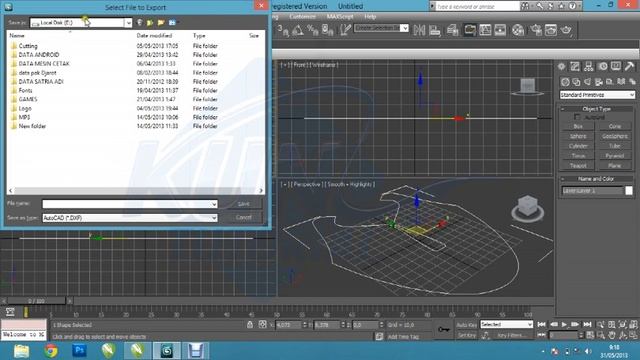The height and width of the screenshot is (360, 640).
Task: Click the Smooth + Highlights shading label
Action: [x=351, y=184]
